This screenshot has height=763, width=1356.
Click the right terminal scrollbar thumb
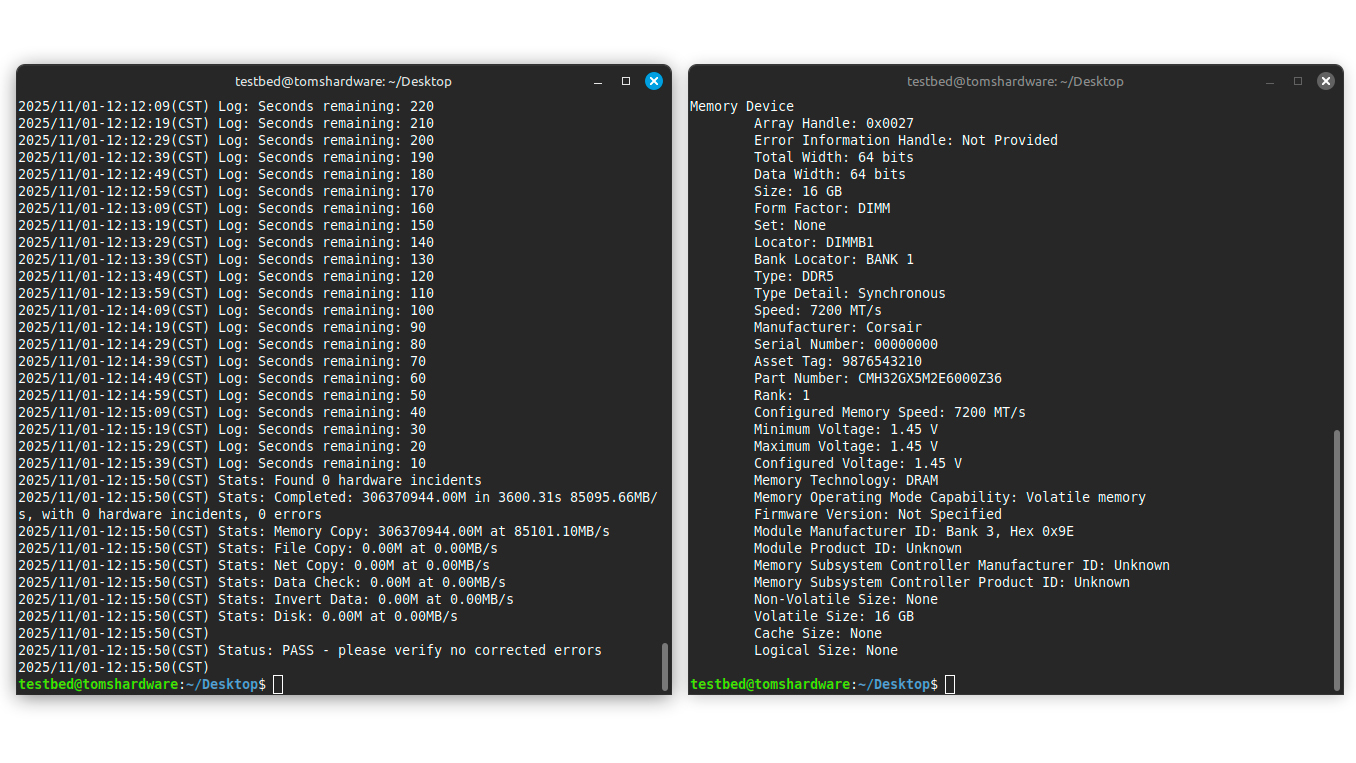1337,560
